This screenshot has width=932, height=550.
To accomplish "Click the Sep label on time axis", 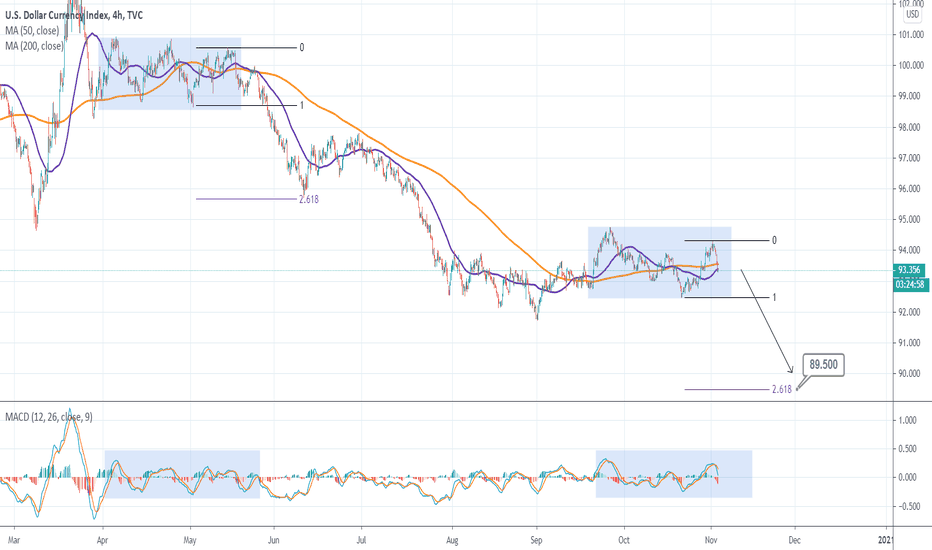I will [536, 540].
